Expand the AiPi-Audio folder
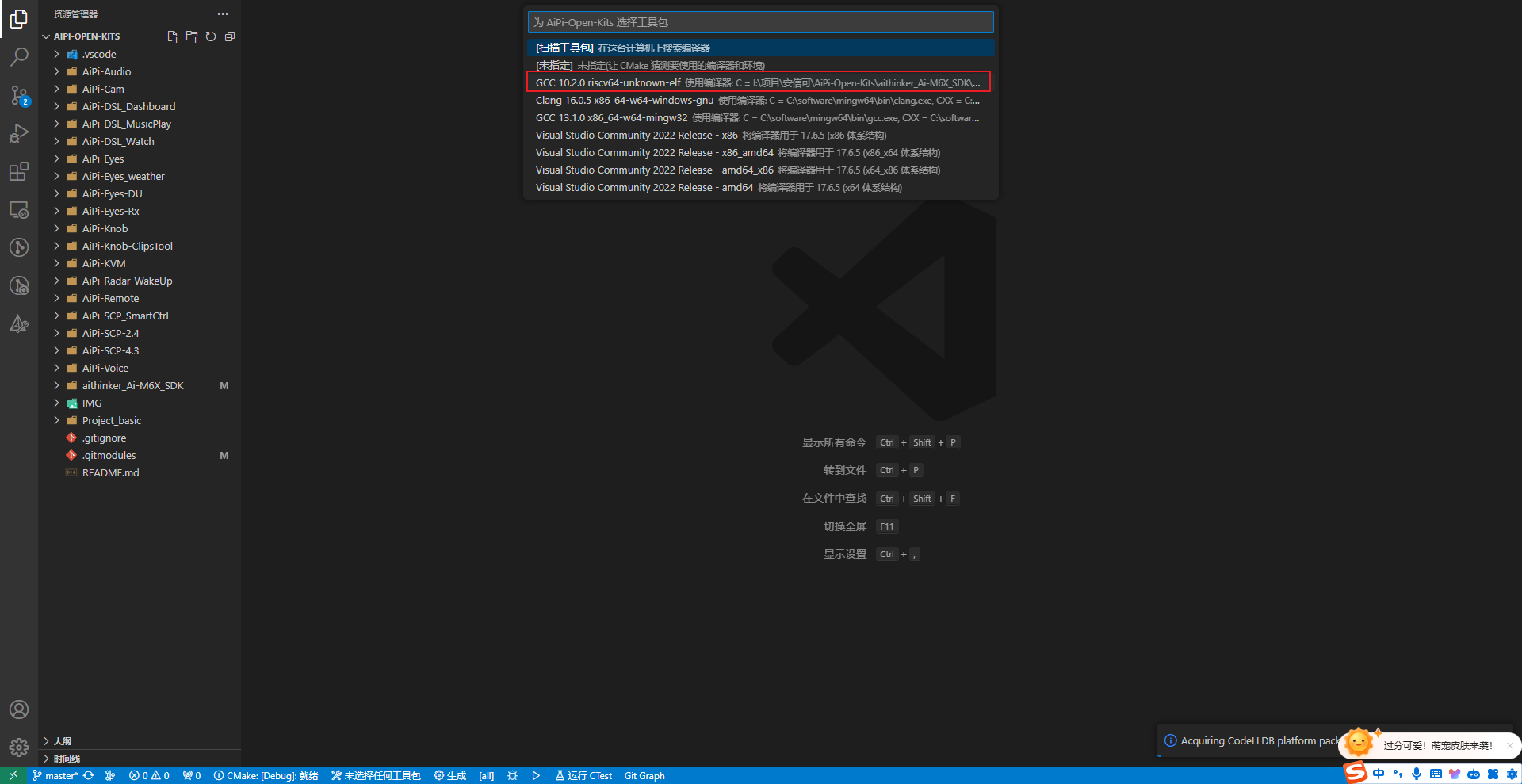The image size is (1522, 784). pyautogui.click(x=140, y=71)
